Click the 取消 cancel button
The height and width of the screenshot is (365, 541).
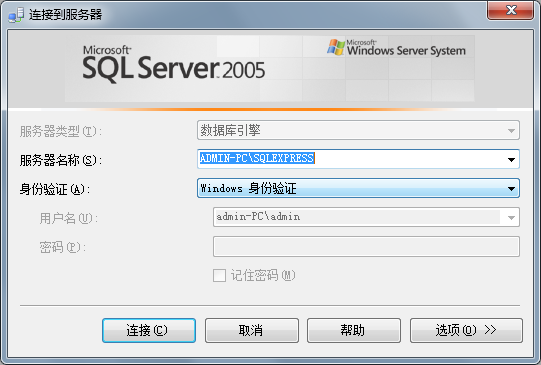point(252,330)
